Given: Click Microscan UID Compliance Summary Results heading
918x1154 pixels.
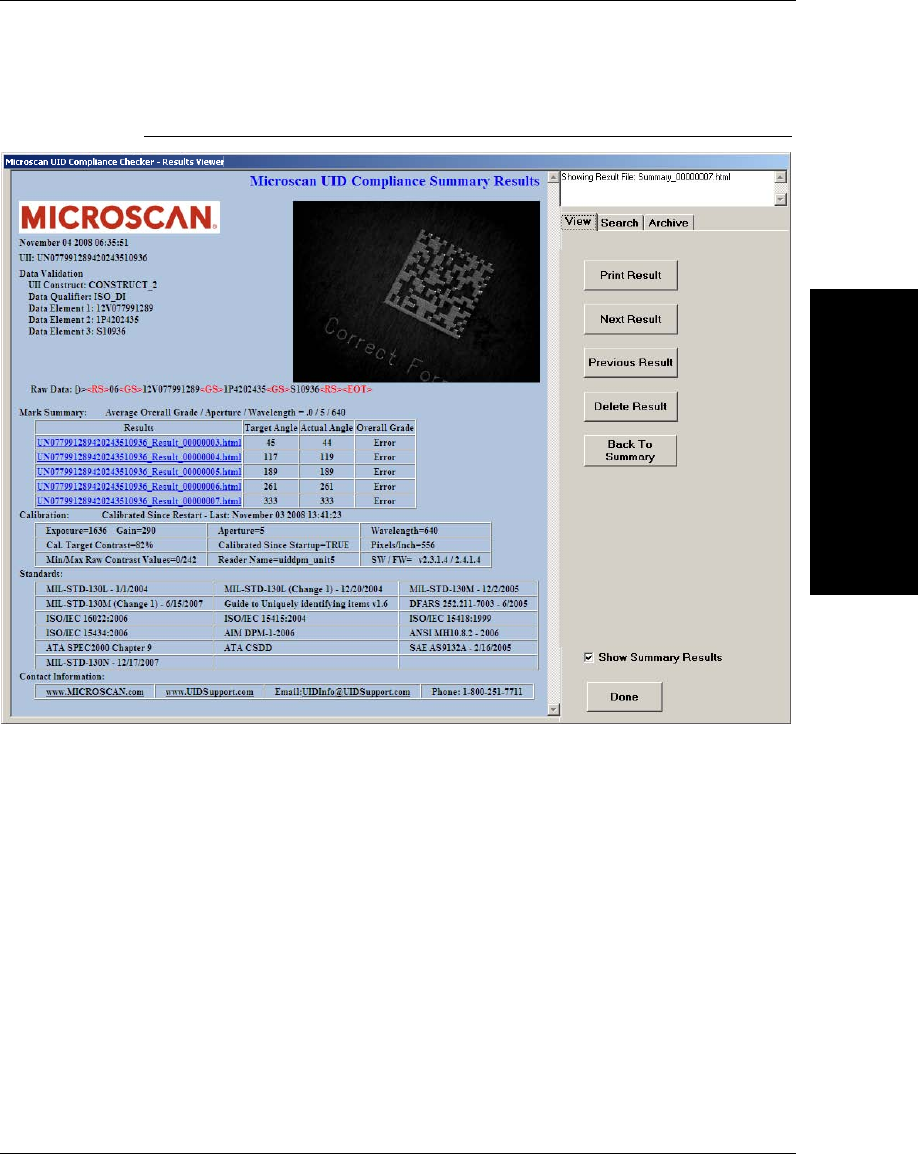Looking at the screenshot, I should pos(395,181).
